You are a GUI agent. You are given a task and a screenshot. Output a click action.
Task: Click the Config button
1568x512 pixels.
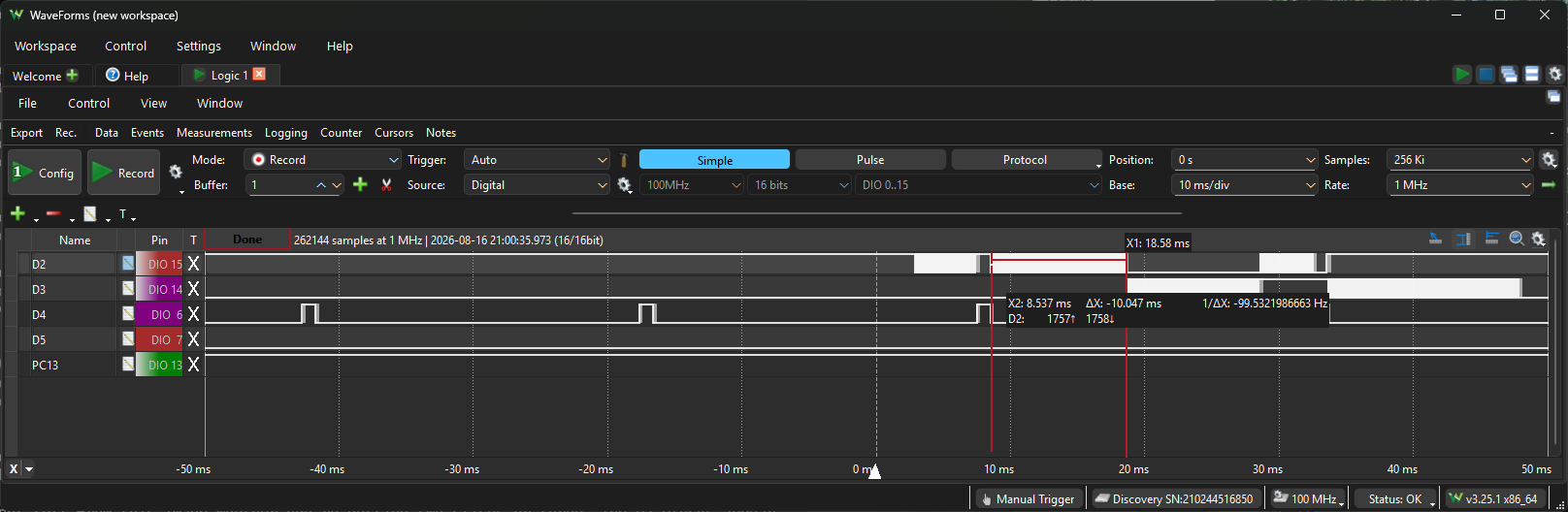click(45, 173)
